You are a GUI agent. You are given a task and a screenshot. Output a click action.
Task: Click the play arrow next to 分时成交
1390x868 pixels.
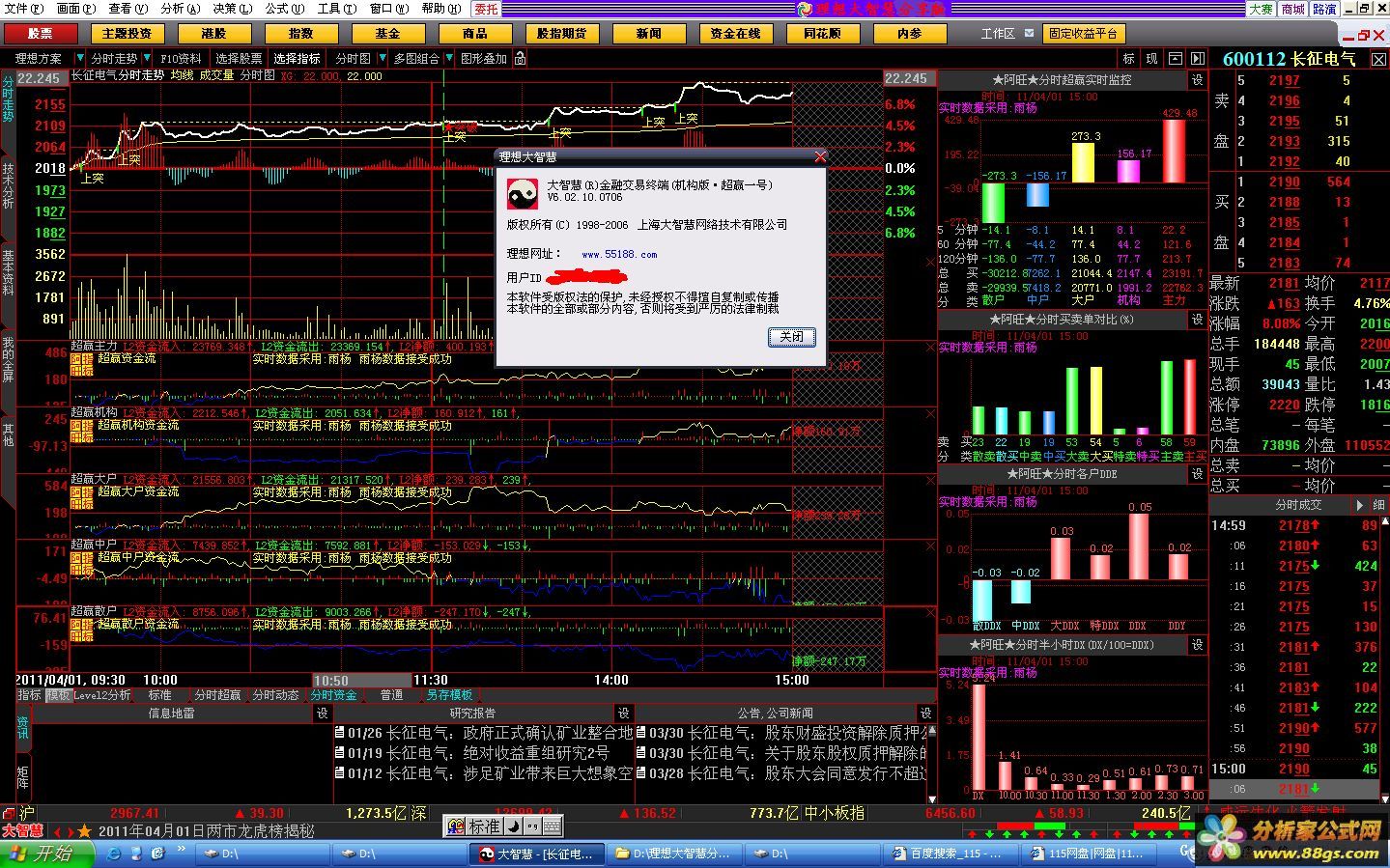(x=1360, y=505)
